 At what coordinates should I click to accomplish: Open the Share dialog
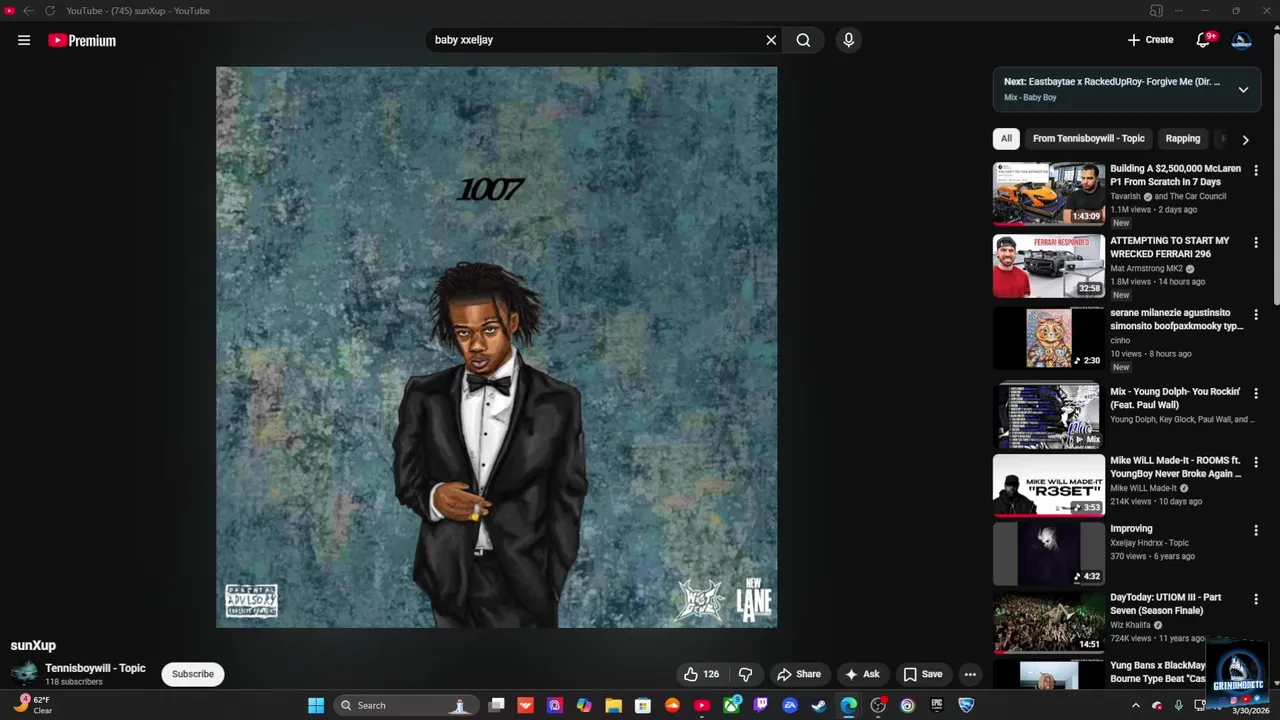pos(799,674)
